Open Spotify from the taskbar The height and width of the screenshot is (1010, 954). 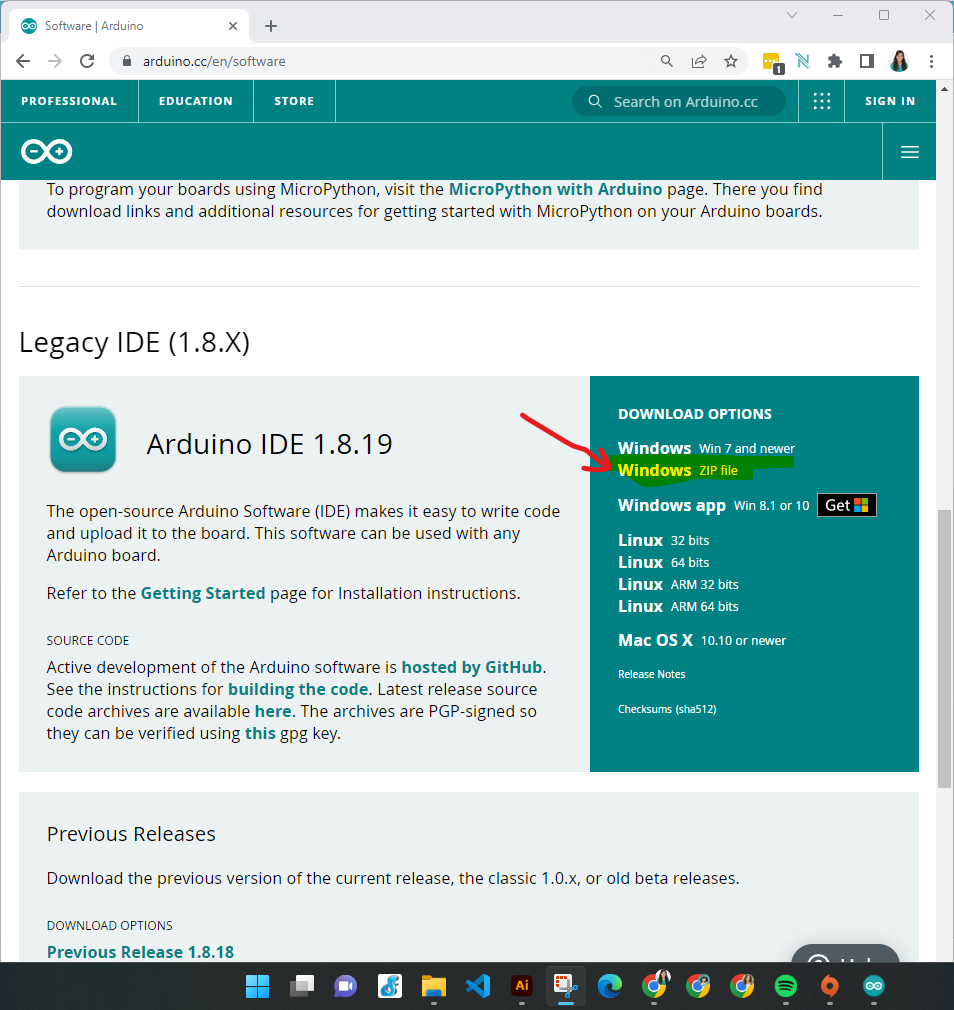[785, 986]
